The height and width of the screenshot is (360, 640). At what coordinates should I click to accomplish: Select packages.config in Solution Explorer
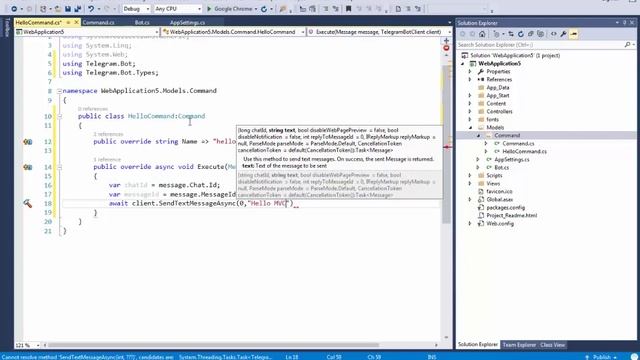tap(506, 207)
